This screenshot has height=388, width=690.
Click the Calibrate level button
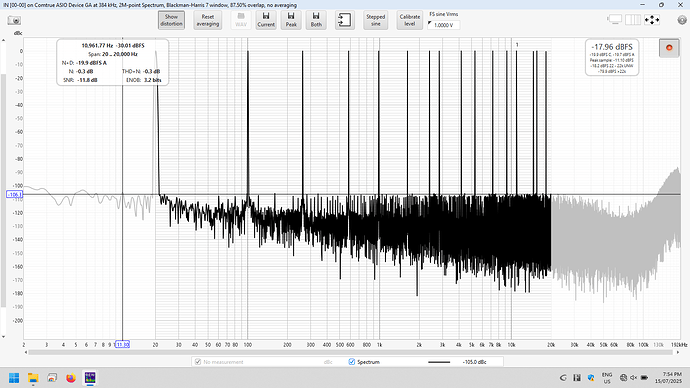(410, 20)
